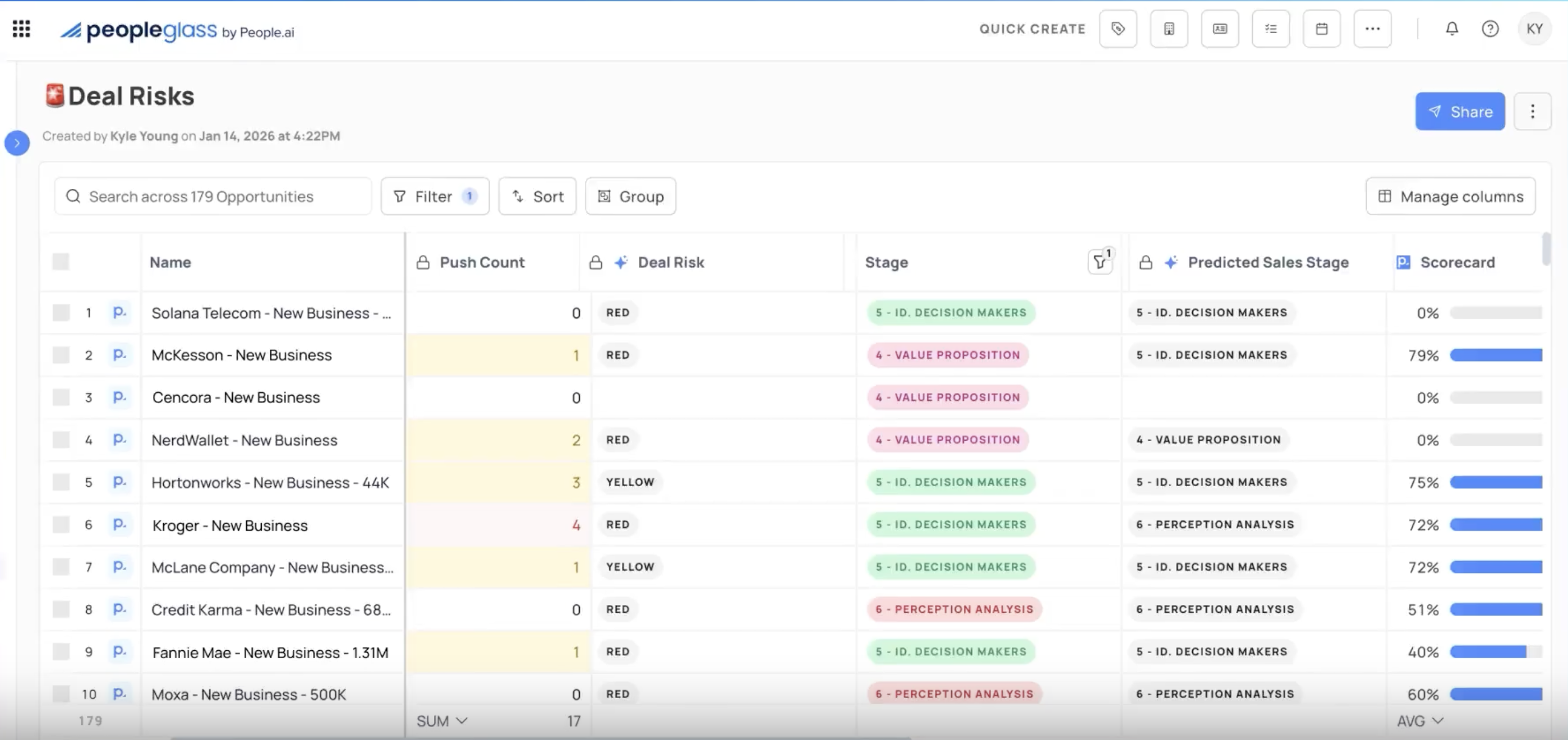Open the AVG dropdown under Scorecard
Screen dimensions: 1568x740
click(1419, 720)
